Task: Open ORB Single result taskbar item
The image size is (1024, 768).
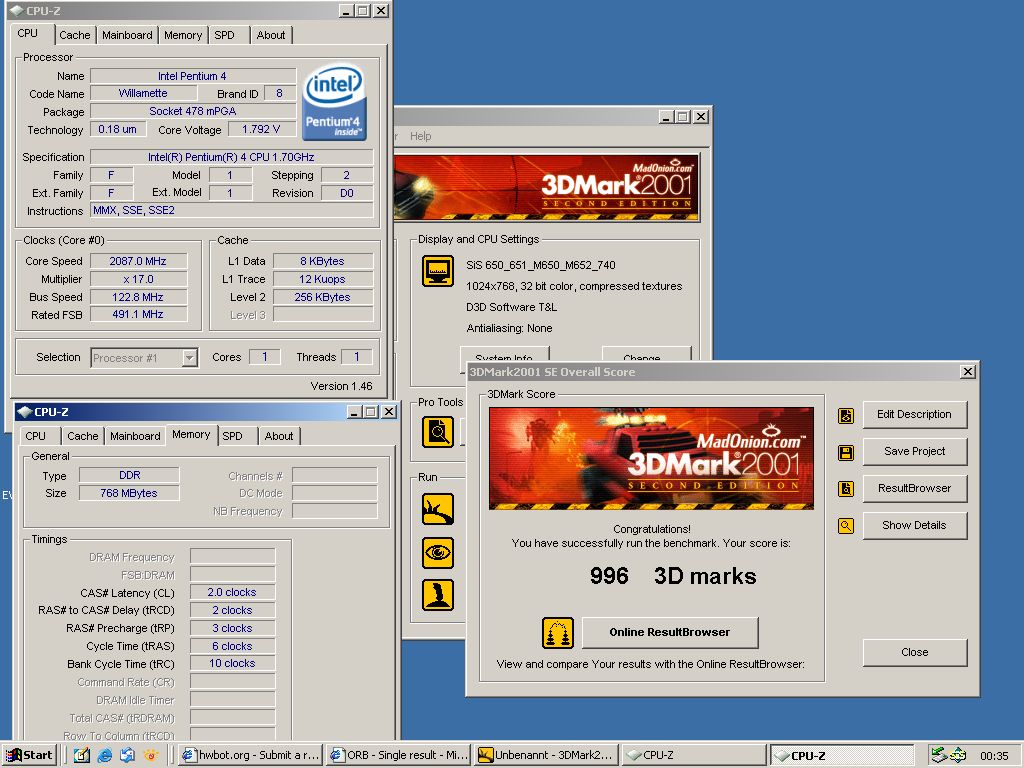Action: (399, 755)
